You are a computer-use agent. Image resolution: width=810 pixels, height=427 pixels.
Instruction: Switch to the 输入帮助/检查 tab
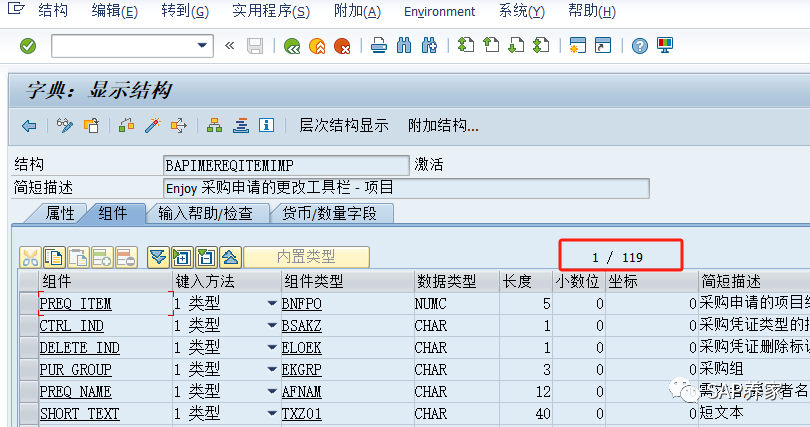click(x=206, y=213)
